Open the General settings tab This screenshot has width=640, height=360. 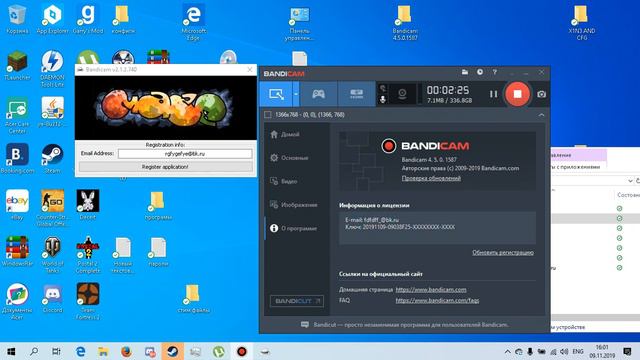289,158
